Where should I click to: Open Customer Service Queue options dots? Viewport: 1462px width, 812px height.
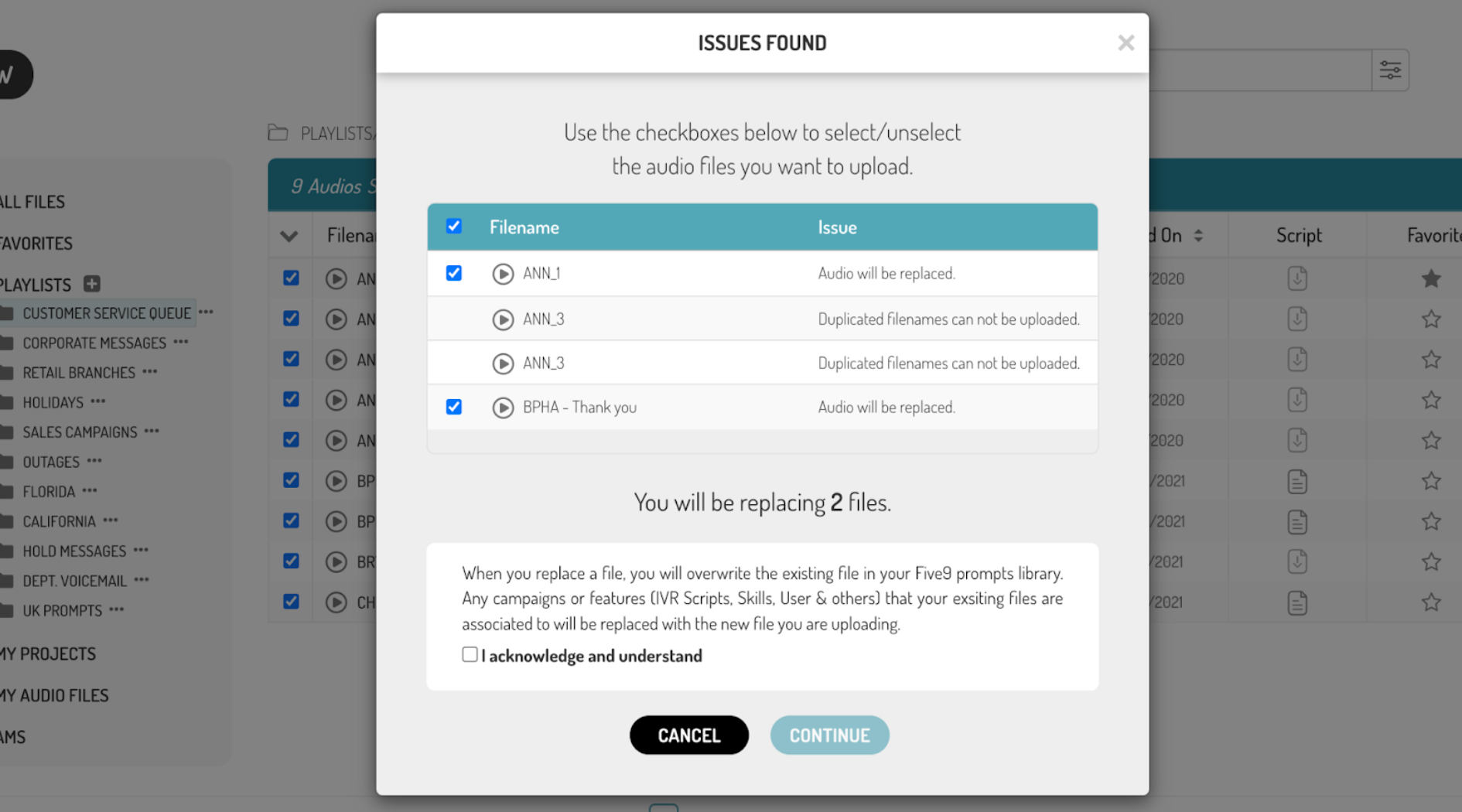(206, 312)
